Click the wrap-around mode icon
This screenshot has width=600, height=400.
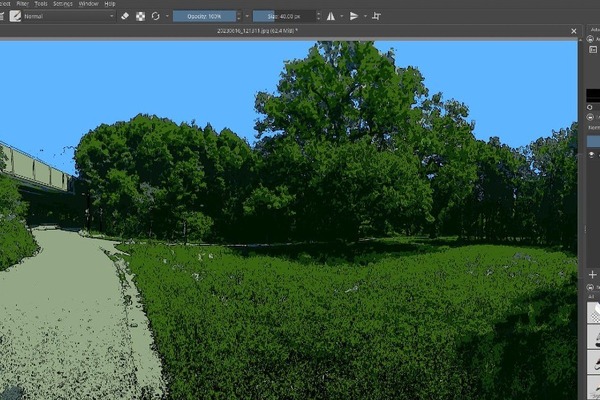pos(377,16)
